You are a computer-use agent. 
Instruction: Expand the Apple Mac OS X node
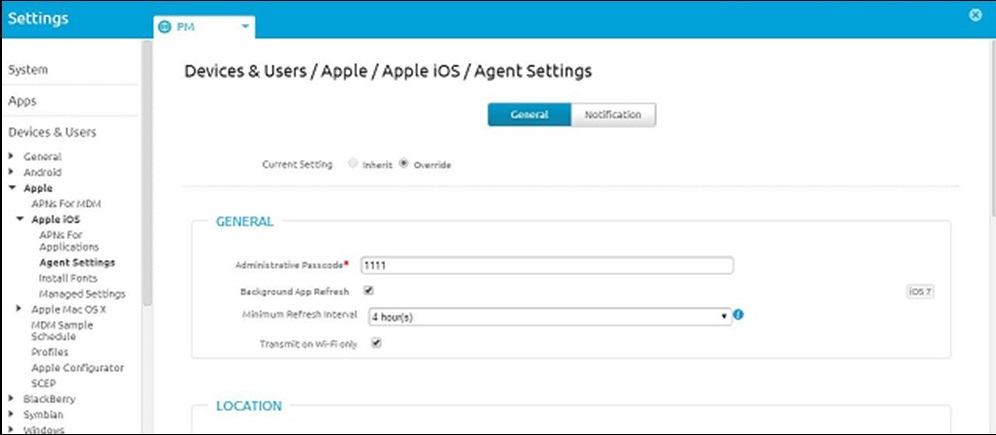tap(19, 309)
